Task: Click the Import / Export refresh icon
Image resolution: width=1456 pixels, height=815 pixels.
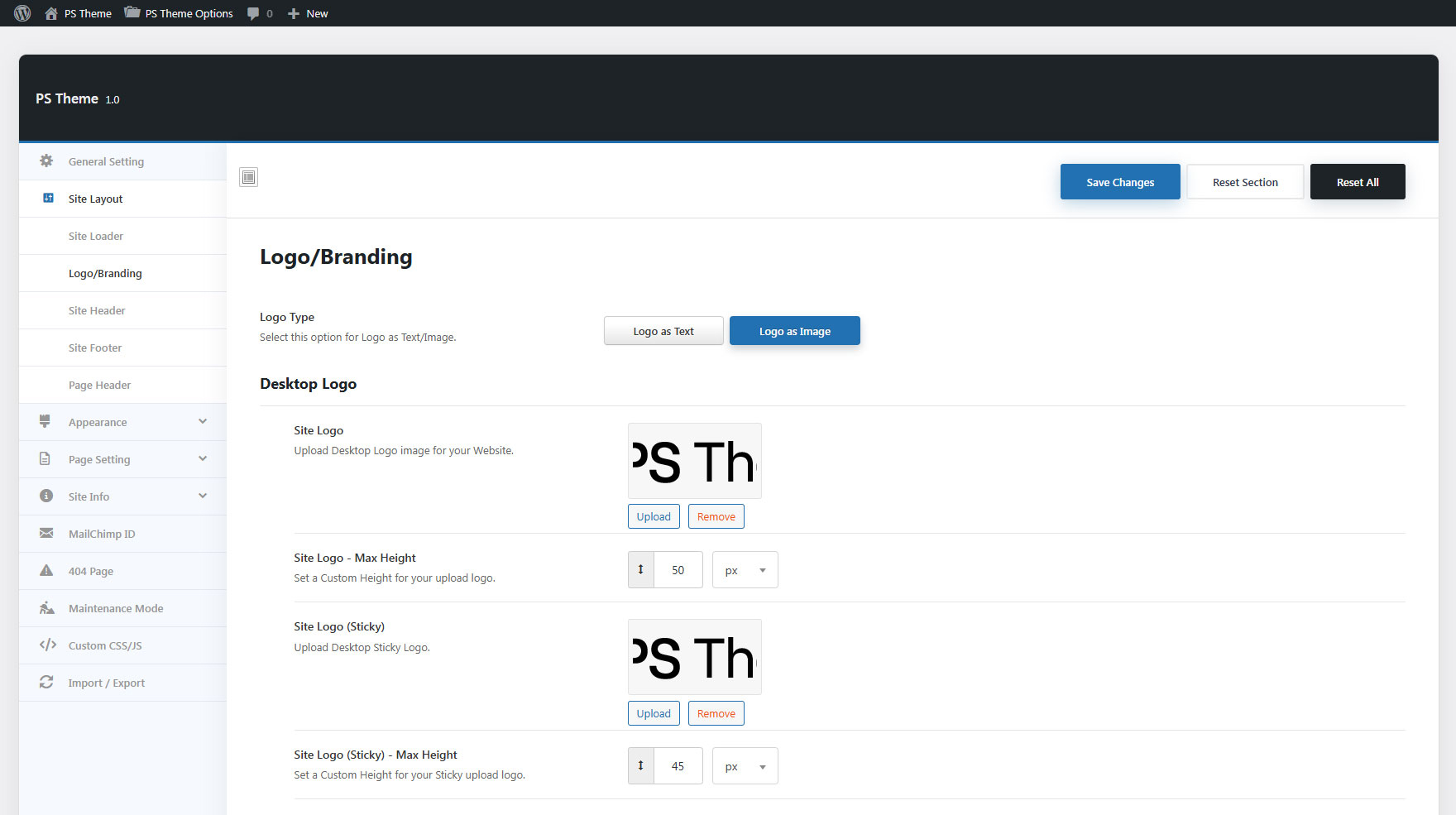Action: pos(46,683)
